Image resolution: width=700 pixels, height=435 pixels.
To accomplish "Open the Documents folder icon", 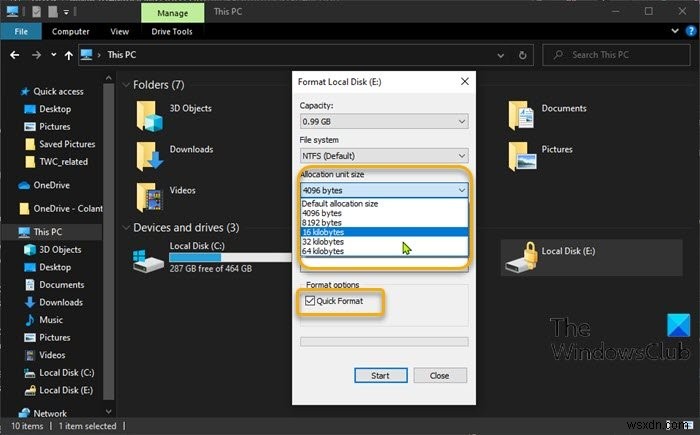I will click(521, 115).
